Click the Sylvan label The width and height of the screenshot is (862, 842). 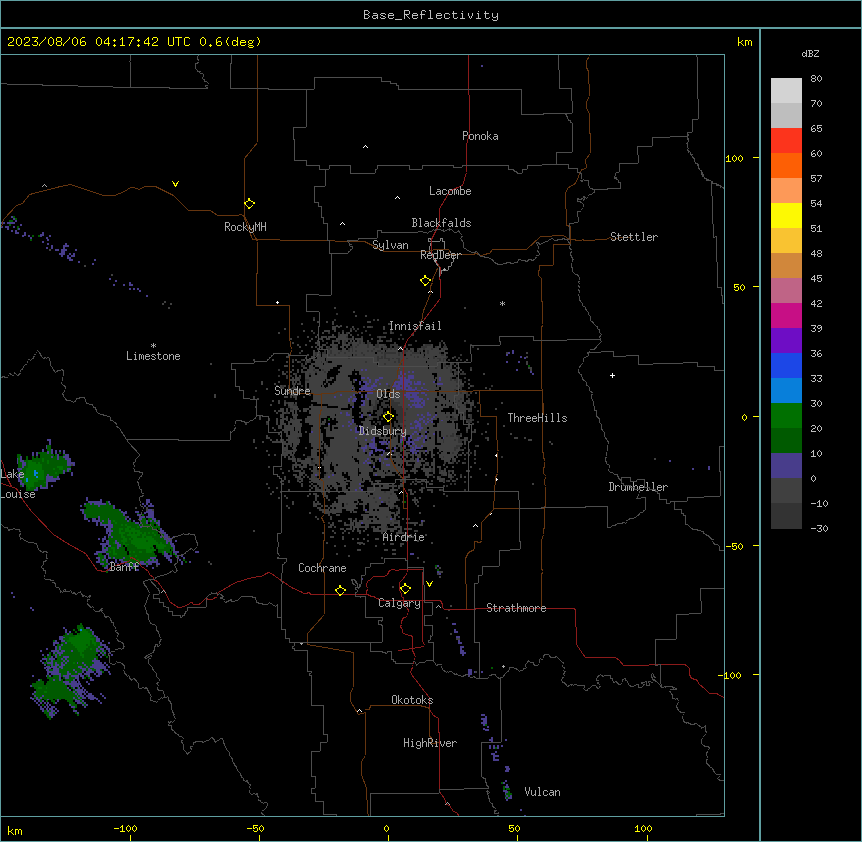pos(390,245)
